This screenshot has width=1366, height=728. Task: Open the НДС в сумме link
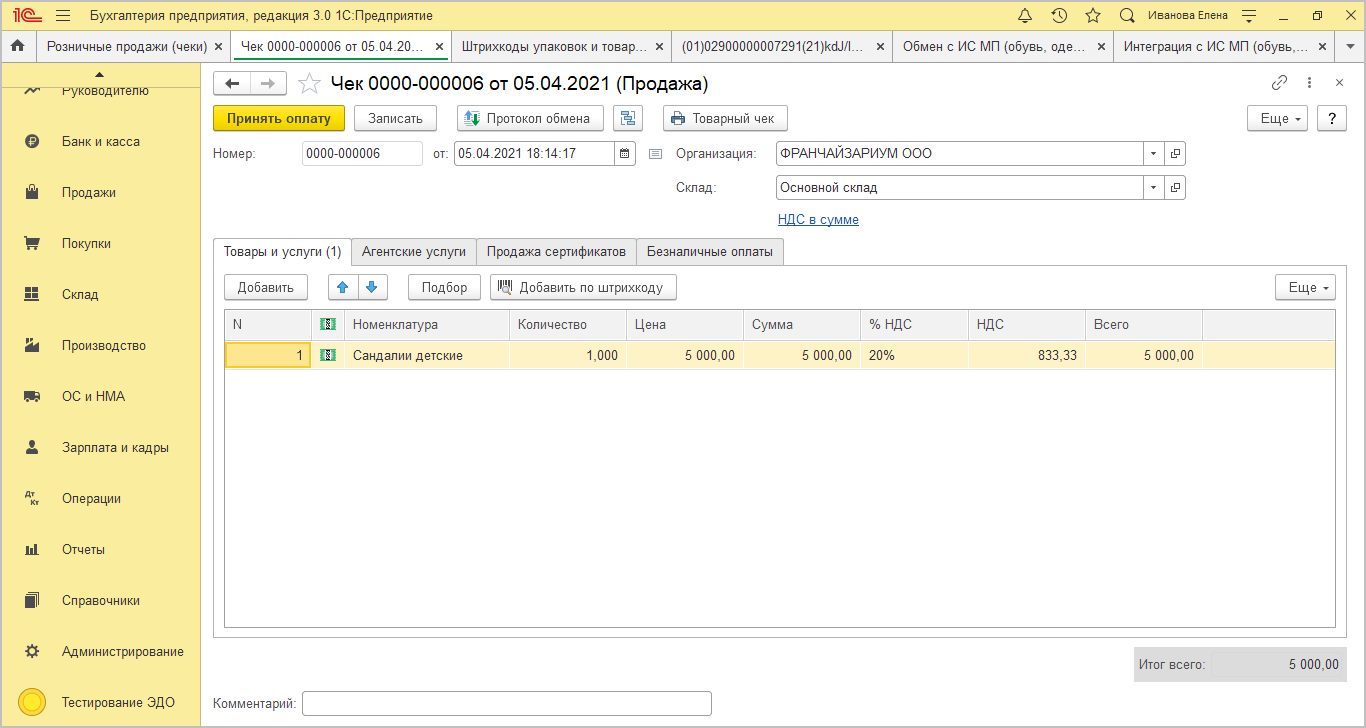818,220
